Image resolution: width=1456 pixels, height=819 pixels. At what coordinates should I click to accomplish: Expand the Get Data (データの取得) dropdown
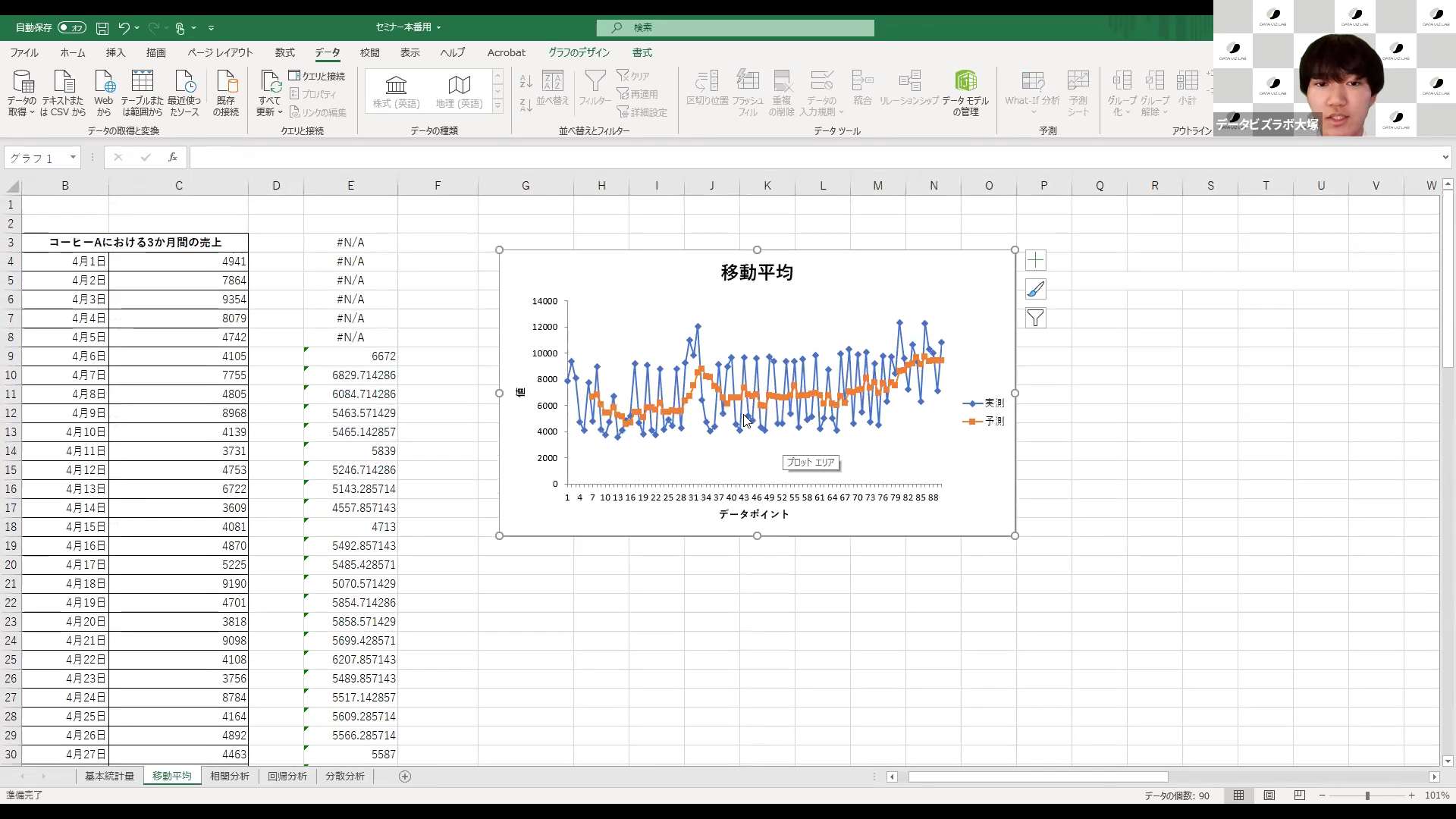[22, 94]
